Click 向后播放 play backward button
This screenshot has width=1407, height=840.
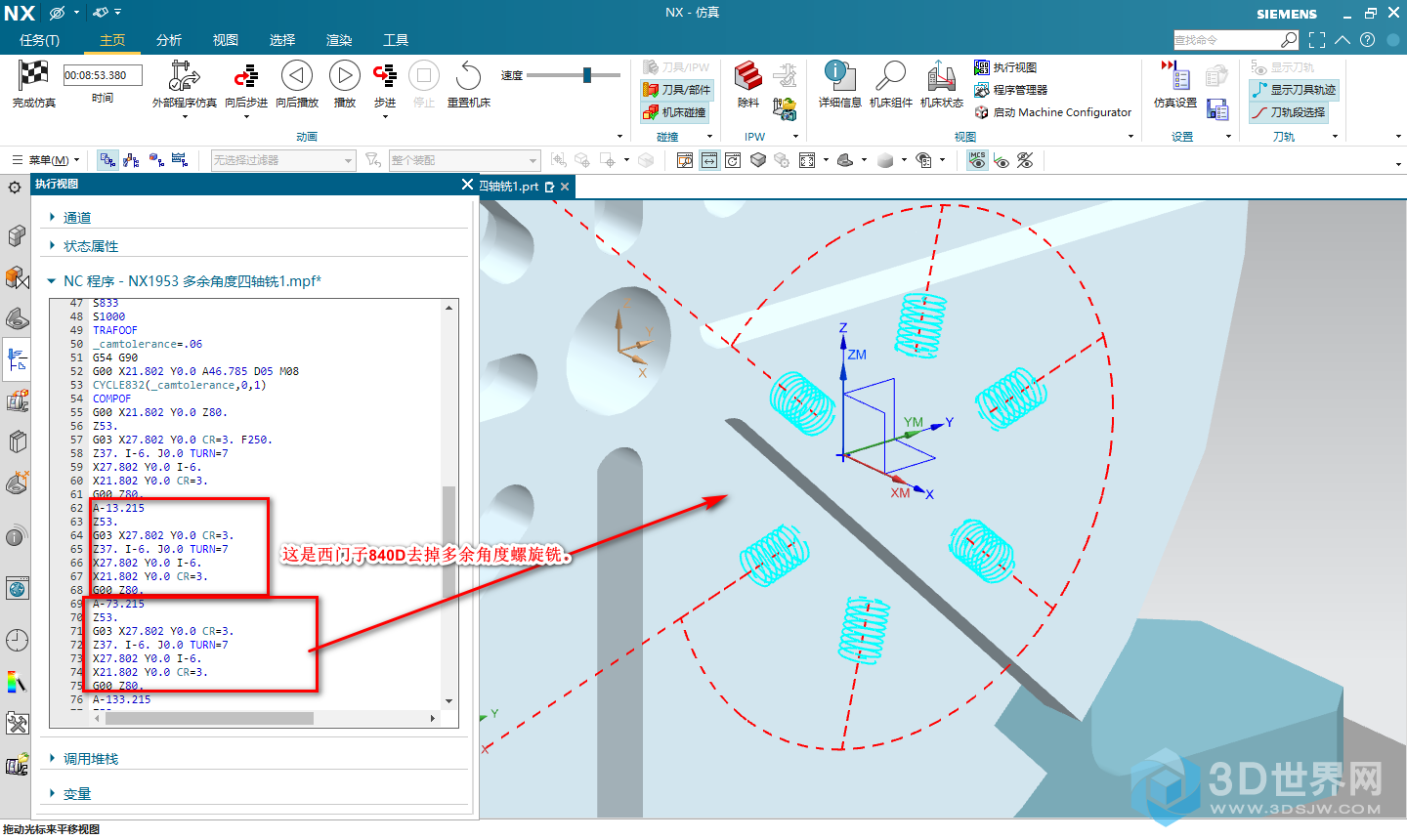click(x=297, y=76)
